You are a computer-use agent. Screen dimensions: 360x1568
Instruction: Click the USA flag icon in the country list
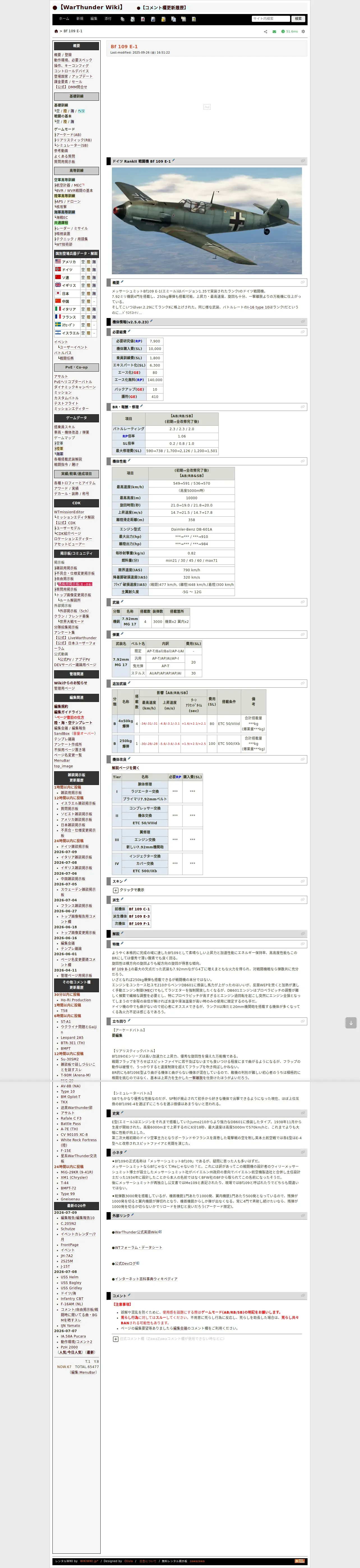tap(58, 261)
